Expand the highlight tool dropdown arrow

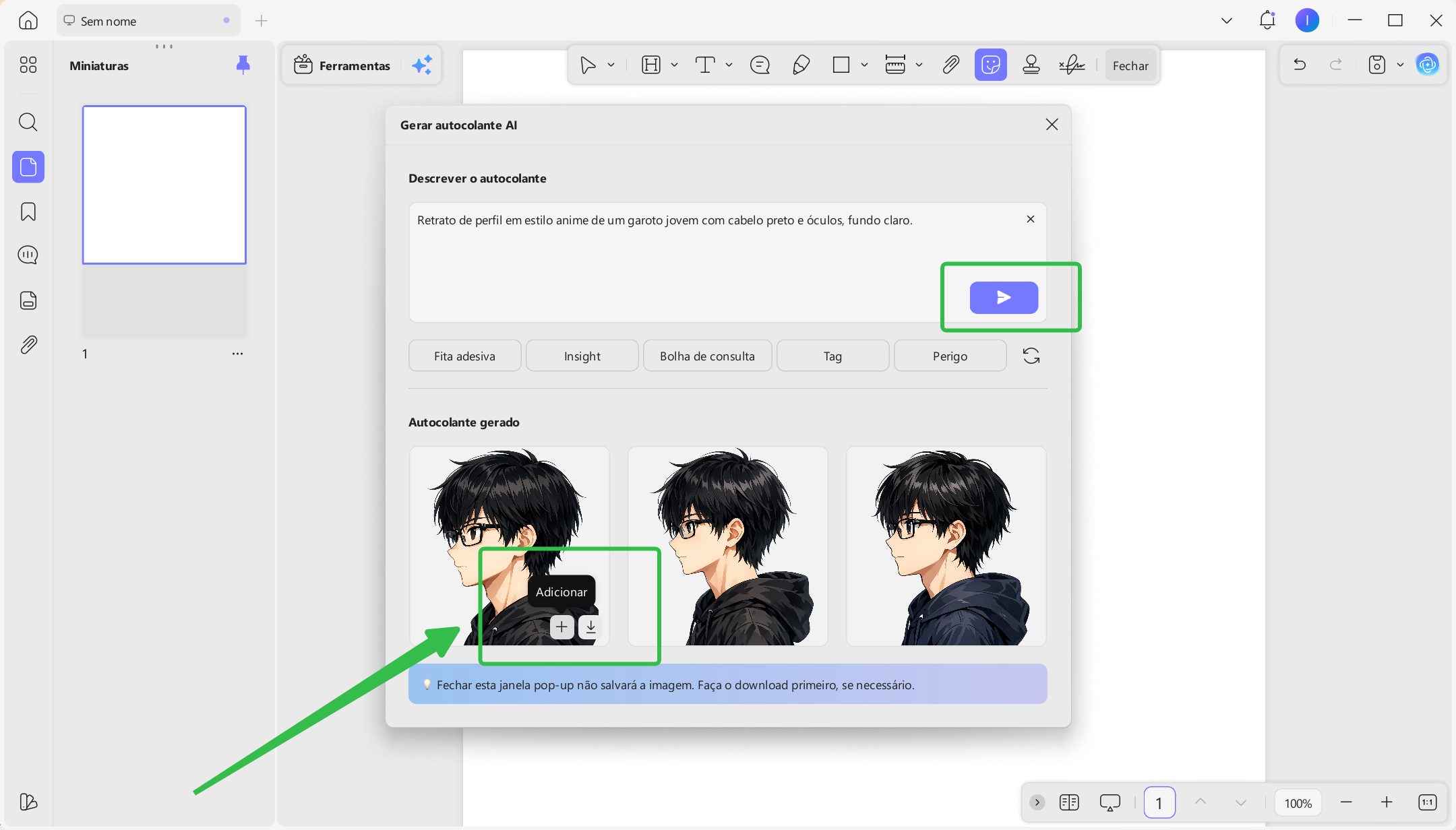tap(674, 65)
